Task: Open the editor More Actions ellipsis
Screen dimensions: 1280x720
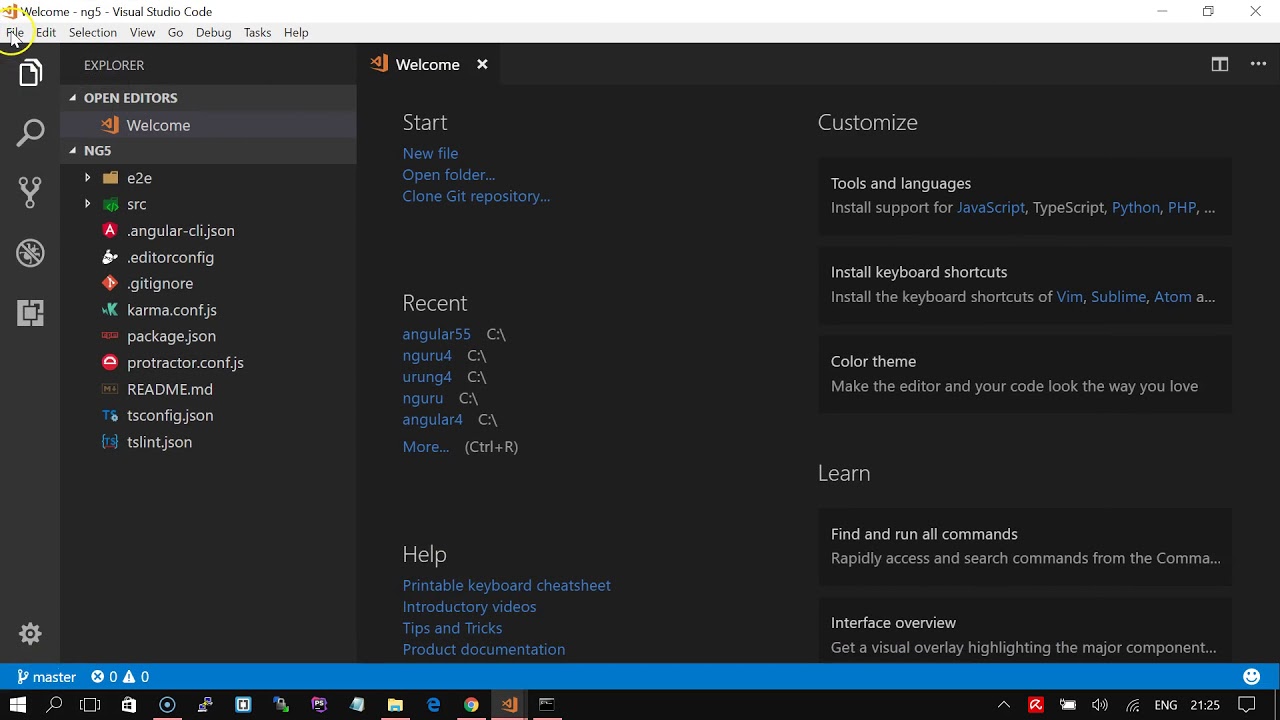Action: tap(1258, 64)
